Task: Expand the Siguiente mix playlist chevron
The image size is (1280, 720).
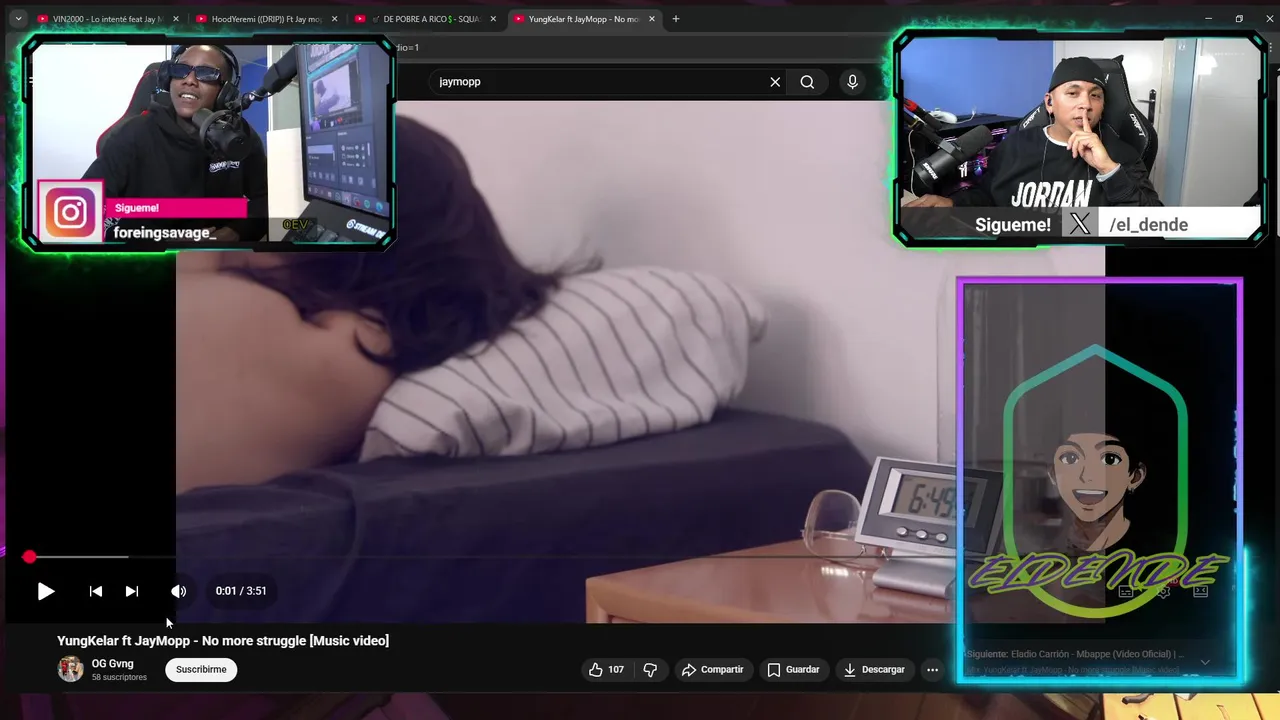Action: tap(1205, 662)
